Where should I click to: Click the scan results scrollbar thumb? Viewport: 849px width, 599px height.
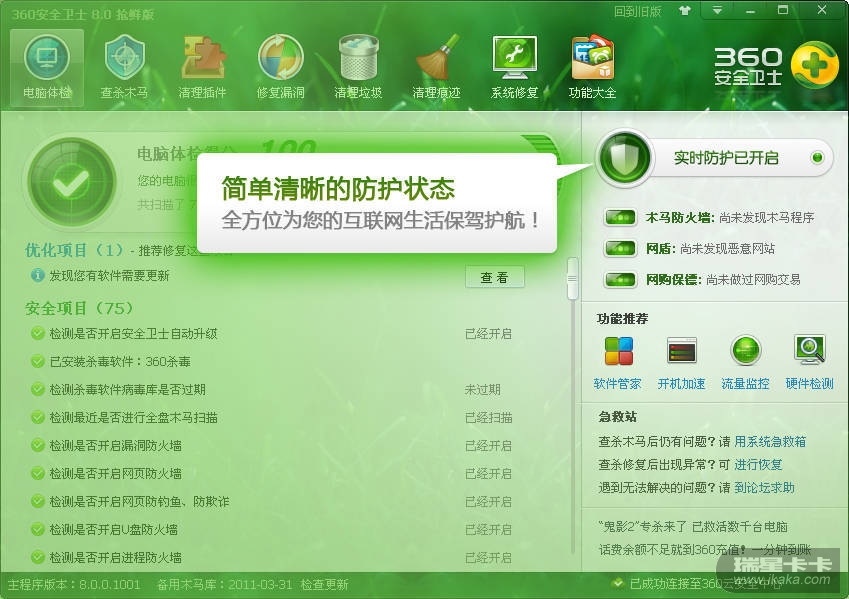[572, 278]
